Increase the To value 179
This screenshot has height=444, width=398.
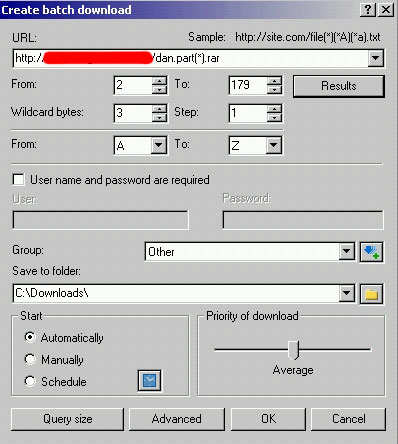point(274,81)
